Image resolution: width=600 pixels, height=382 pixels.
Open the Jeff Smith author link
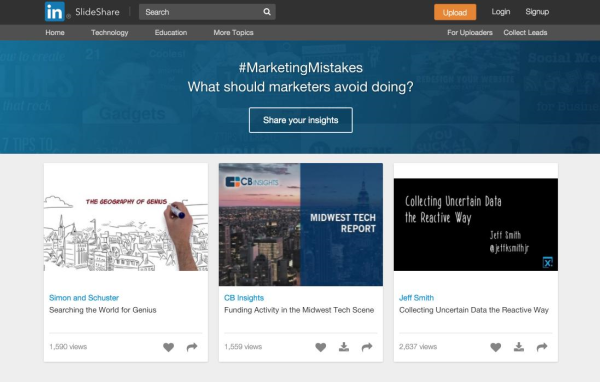point(416,298)
